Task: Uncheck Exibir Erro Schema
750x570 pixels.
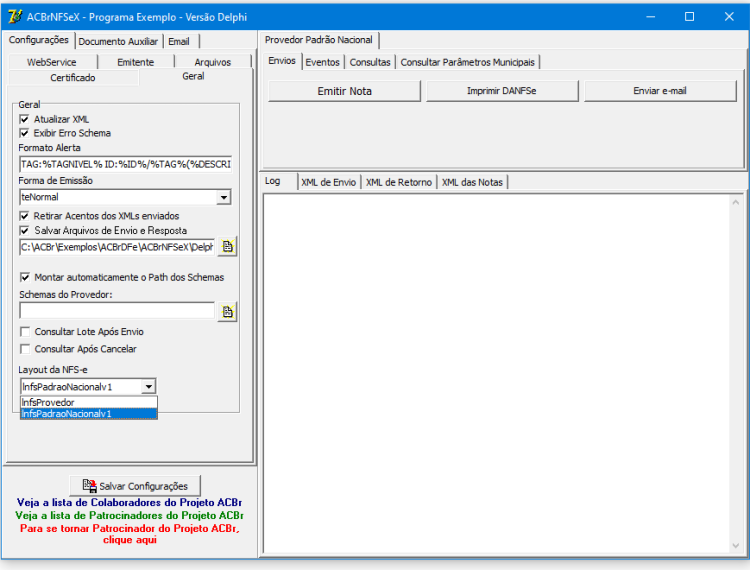Action: point(24,133)
